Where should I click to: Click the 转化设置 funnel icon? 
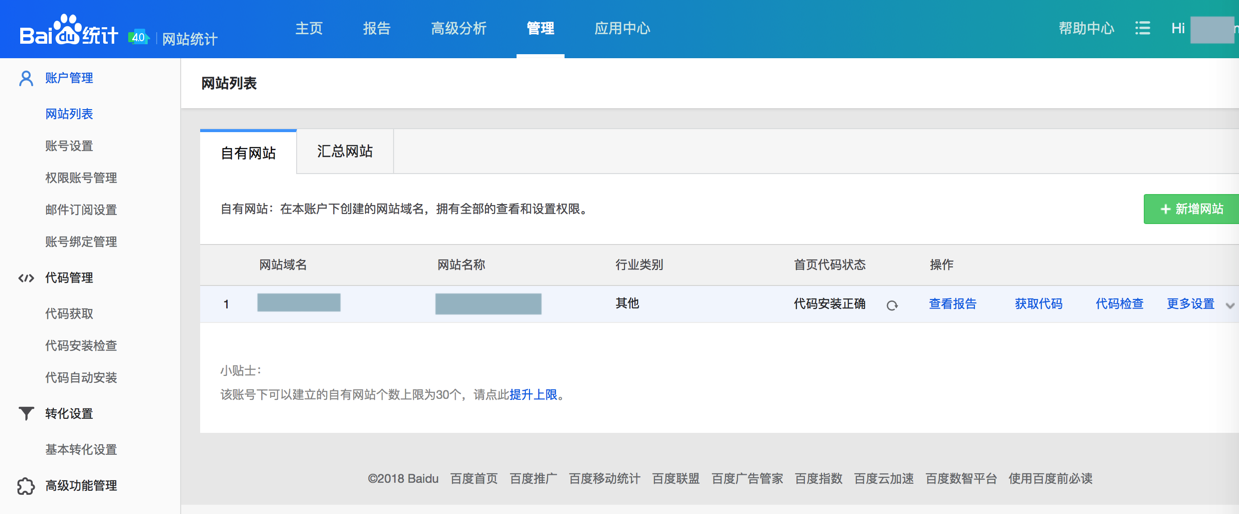tap(26, 414)
